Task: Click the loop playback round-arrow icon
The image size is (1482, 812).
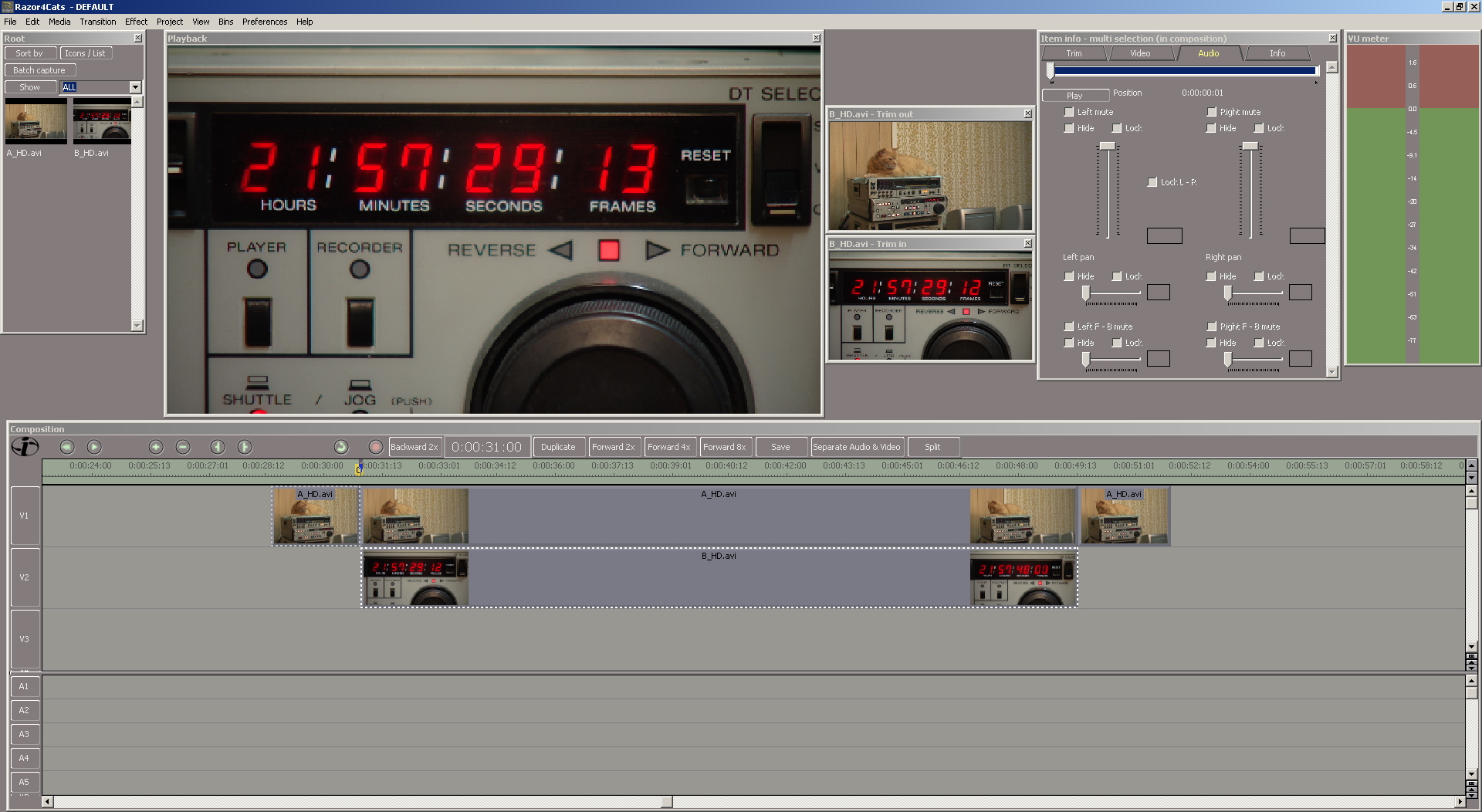Action: 341,447
